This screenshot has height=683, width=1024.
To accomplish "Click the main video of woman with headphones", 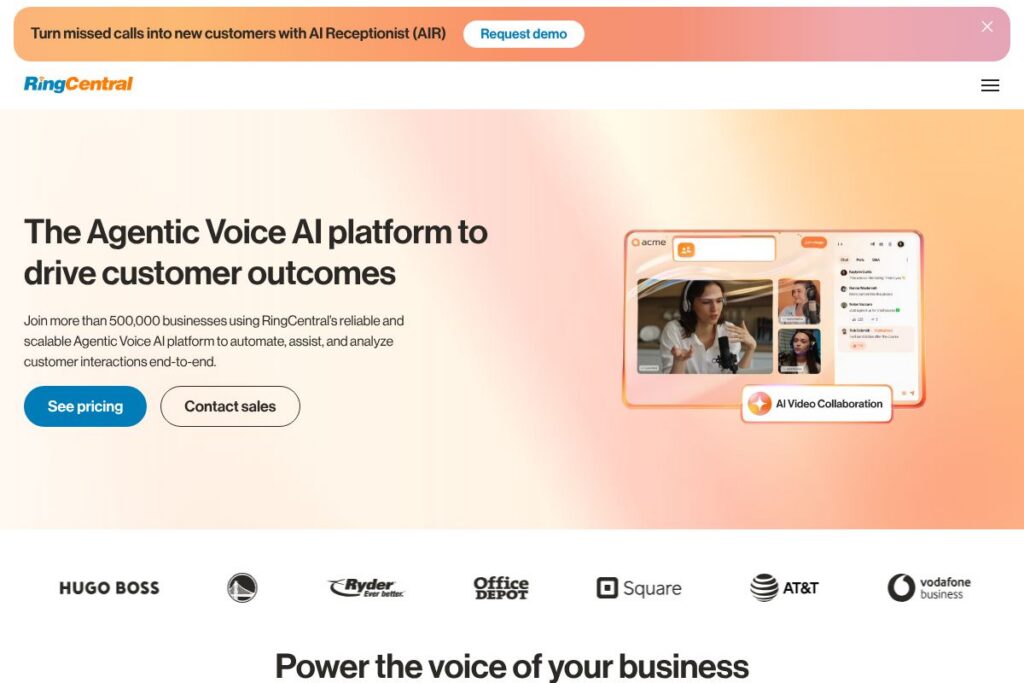I will coord(705,326).
